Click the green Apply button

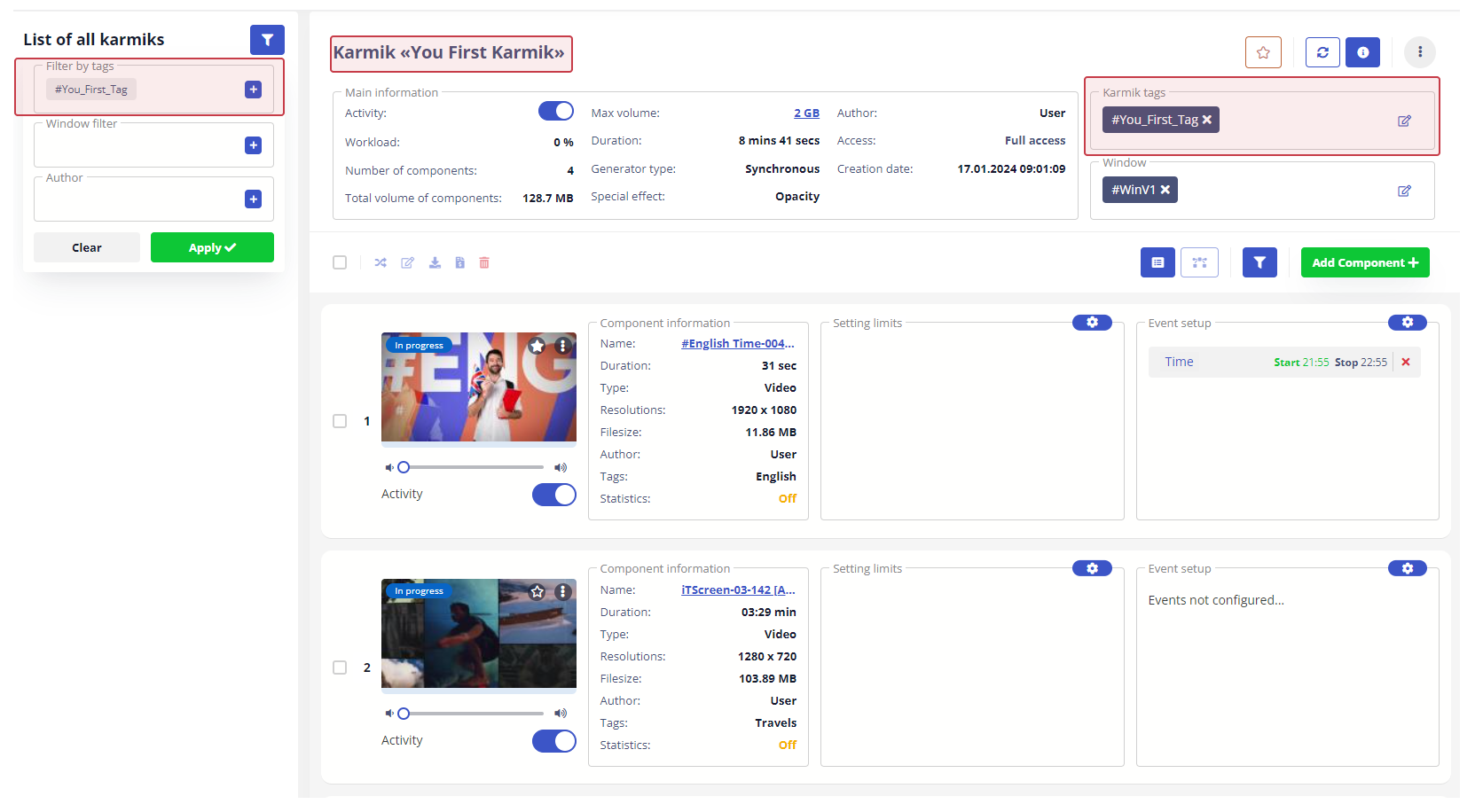point(212,247)
